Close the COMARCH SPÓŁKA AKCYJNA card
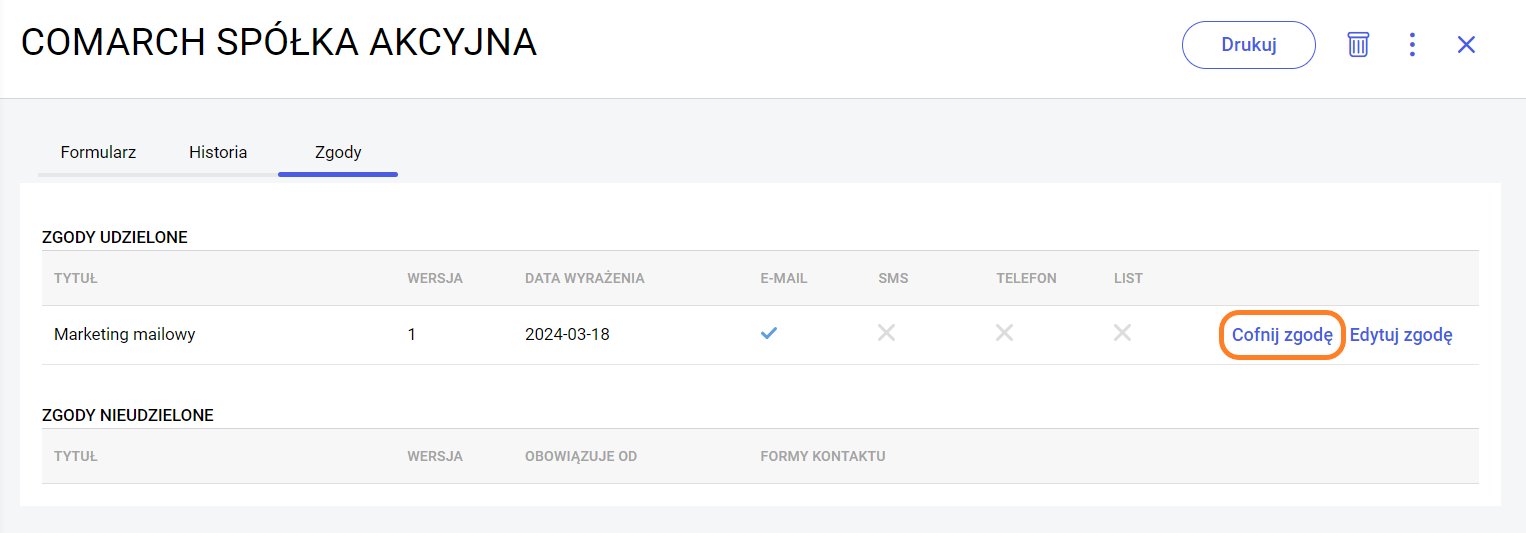This screenshot has height=533, width=1526. 1466,45
